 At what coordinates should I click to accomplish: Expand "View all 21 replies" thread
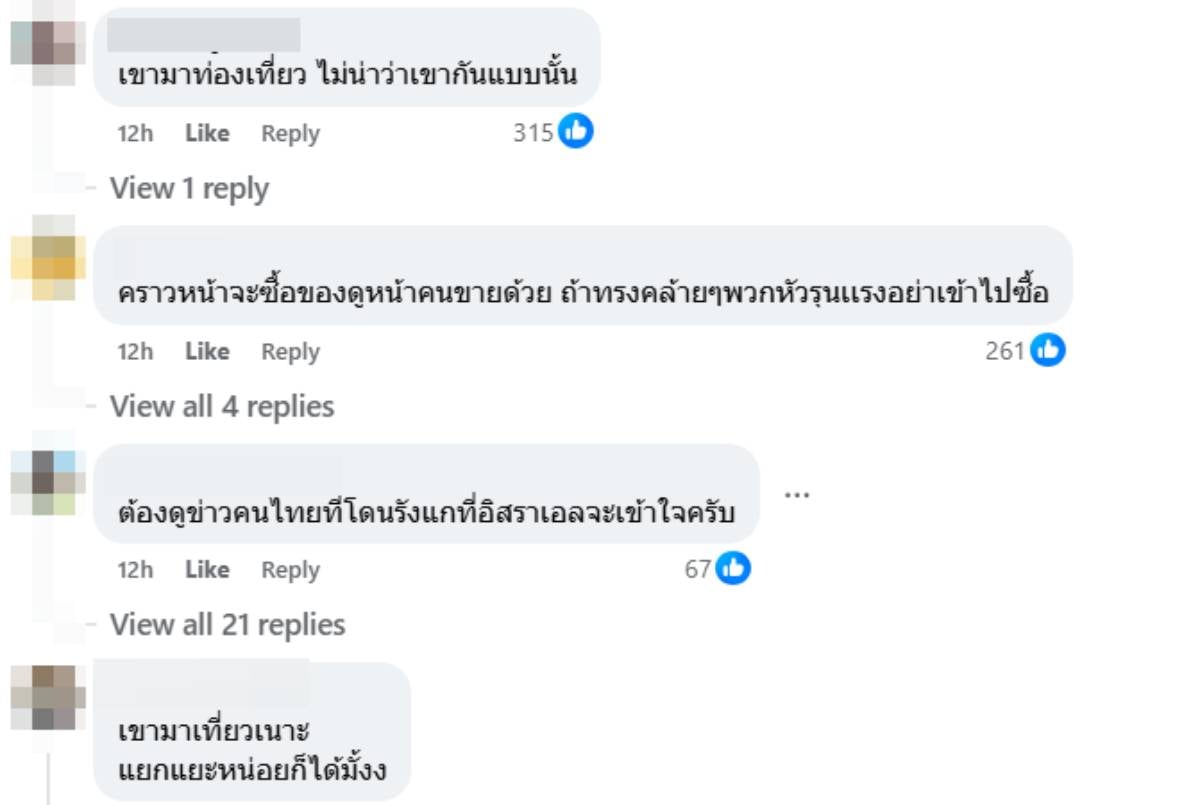point(227,625)
